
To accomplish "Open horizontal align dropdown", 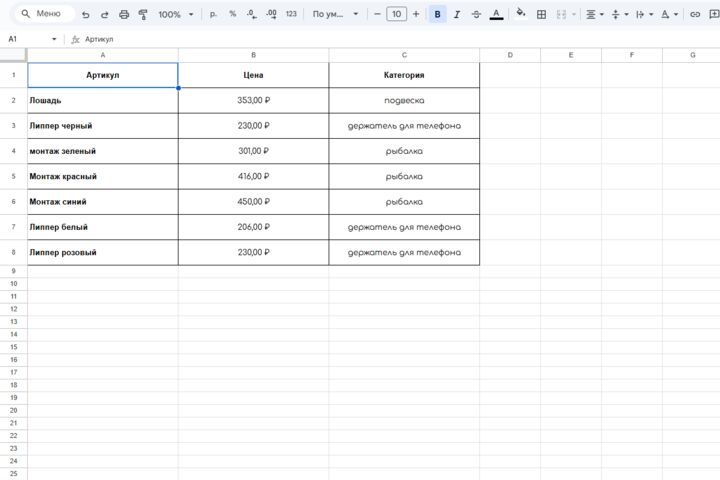I will 595,15.
